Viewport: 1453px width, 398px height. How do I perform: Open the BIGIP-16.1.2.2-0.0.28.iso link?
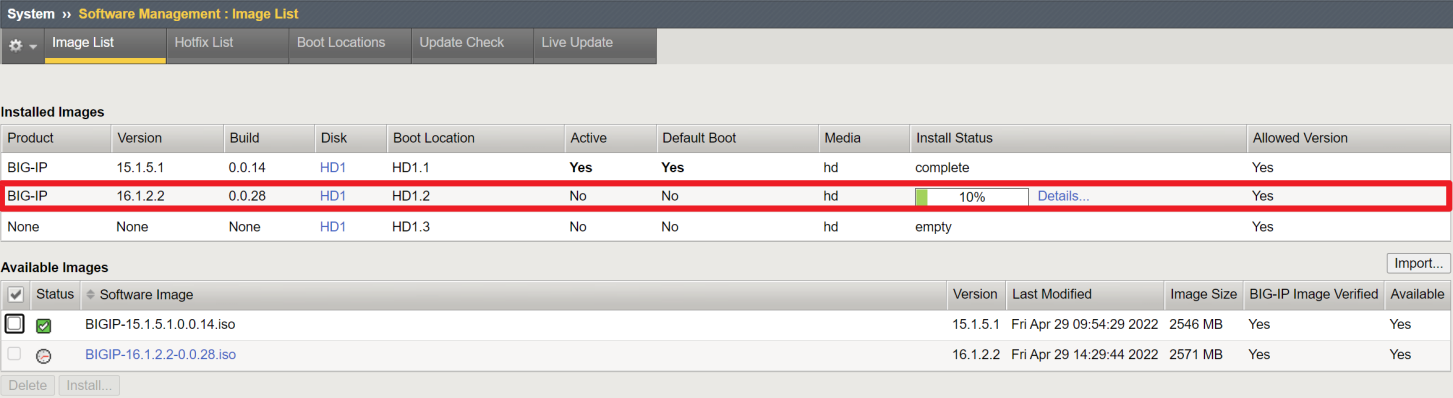coord(161,354)
